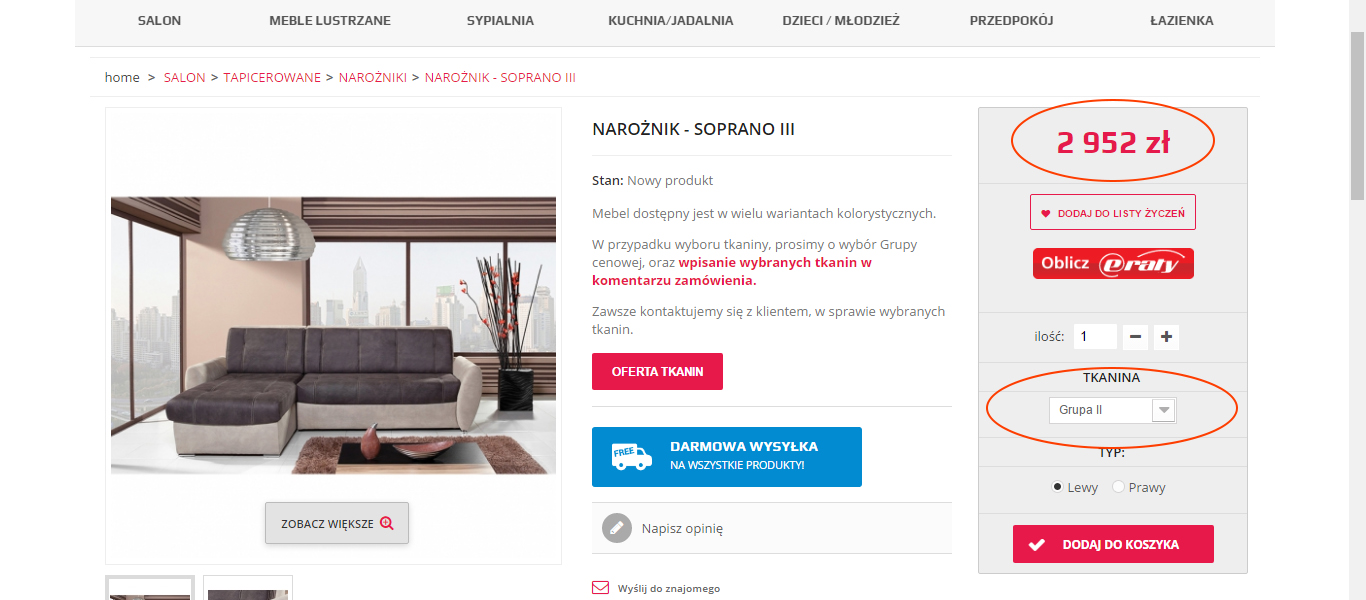Click the pencil icon beside Napisz opinię

tap(617, 528)
